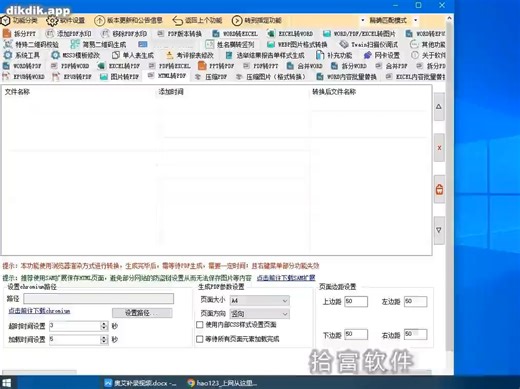Open 软件设置 software settings gear
Viewport: 520px width, 389px height.
tap(66, 21)
